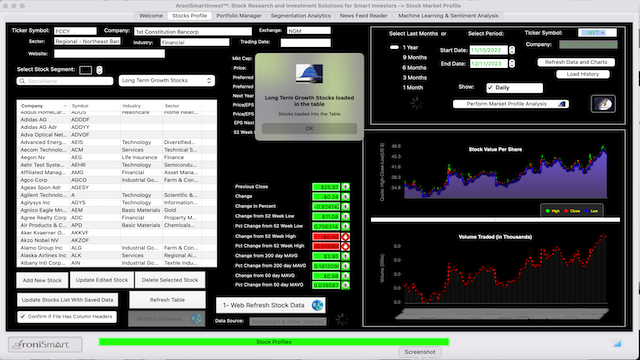Click Refresh Data and Charts button
The width and height of the screenshot is (640, 360).
[576, 62]
